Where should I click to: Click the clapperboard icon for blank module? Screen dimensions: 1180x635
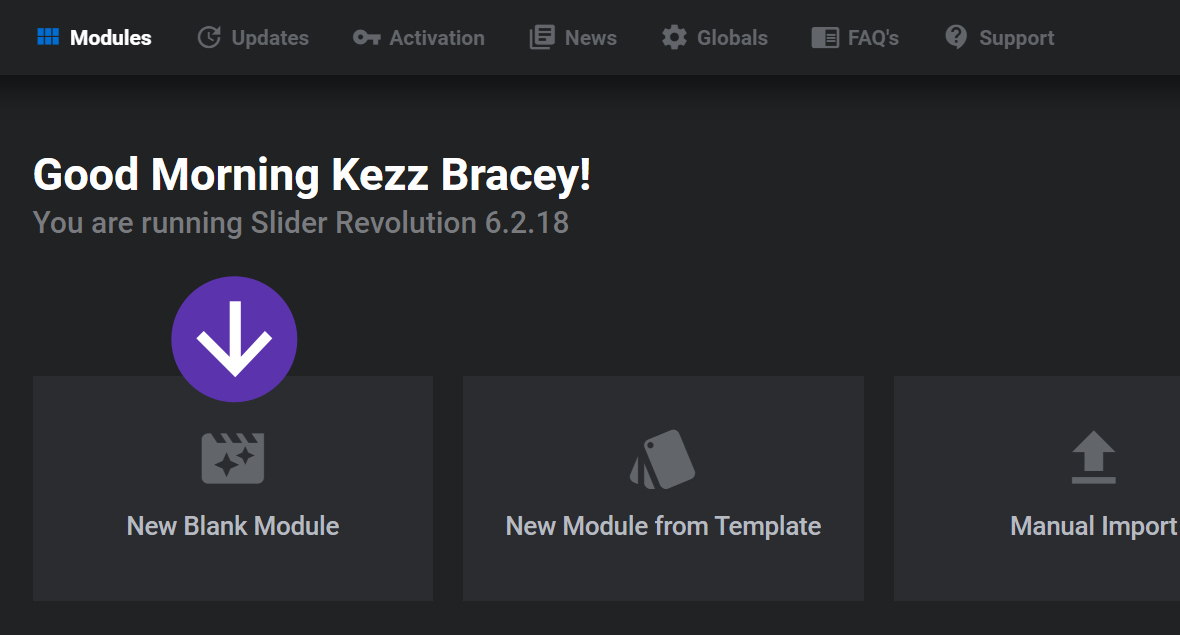[x=233, y=459]
